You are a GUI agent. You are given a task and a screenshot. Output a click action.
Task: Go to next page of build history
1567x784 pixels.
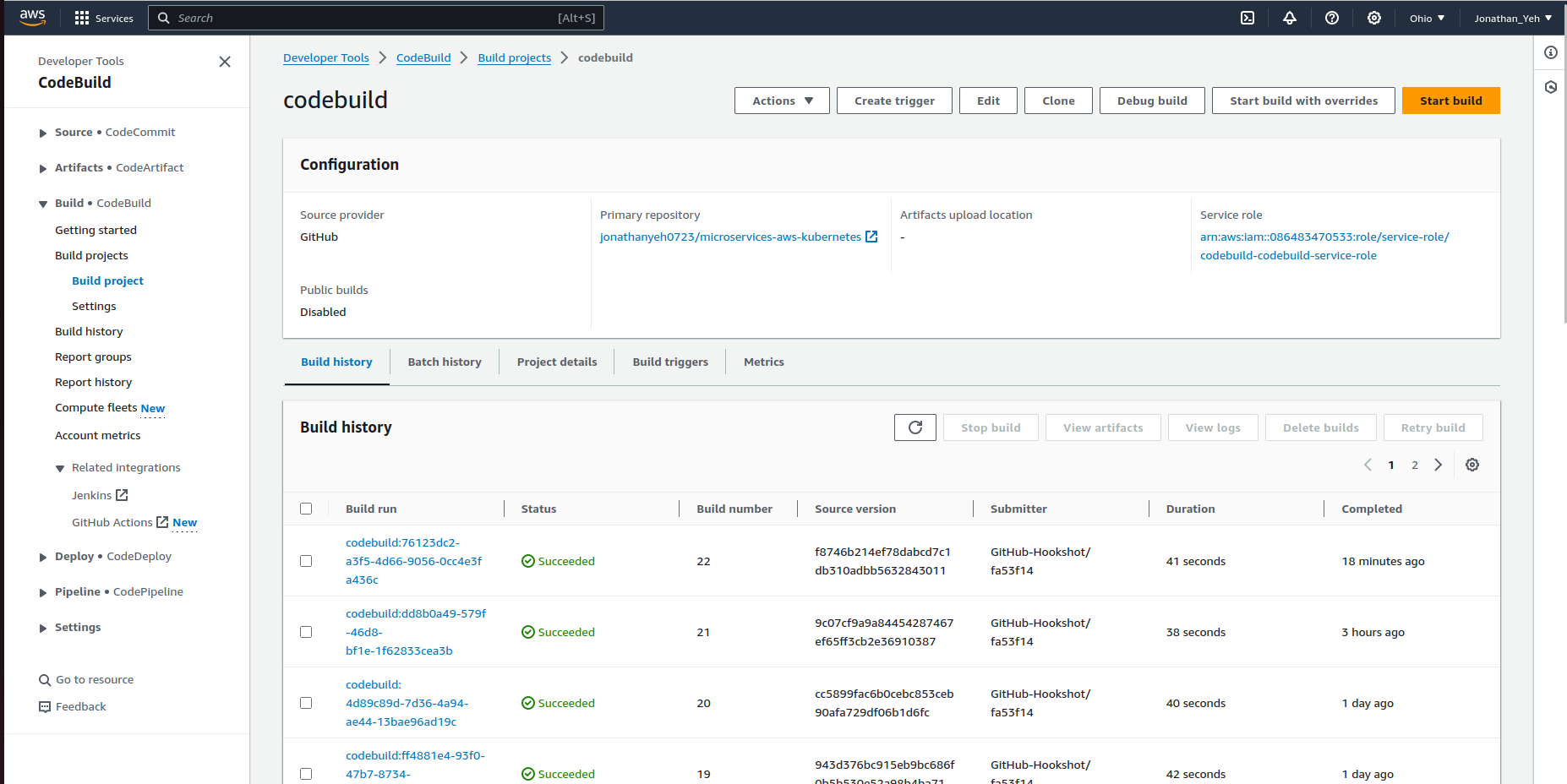coord(1439,465)
